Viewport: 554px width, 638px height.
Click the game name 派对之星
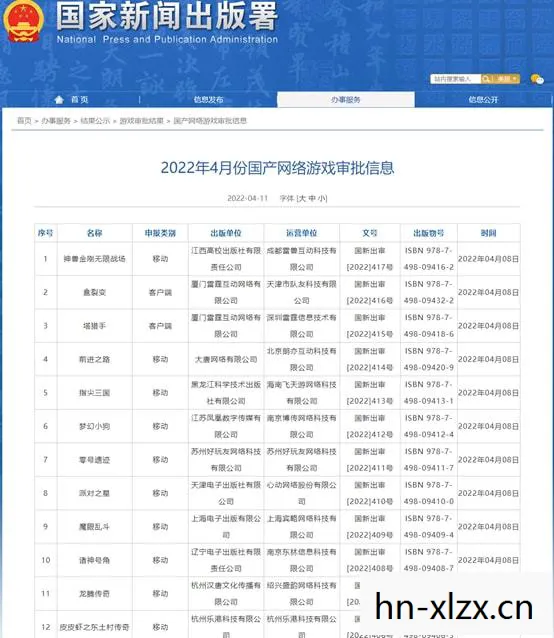94,493
